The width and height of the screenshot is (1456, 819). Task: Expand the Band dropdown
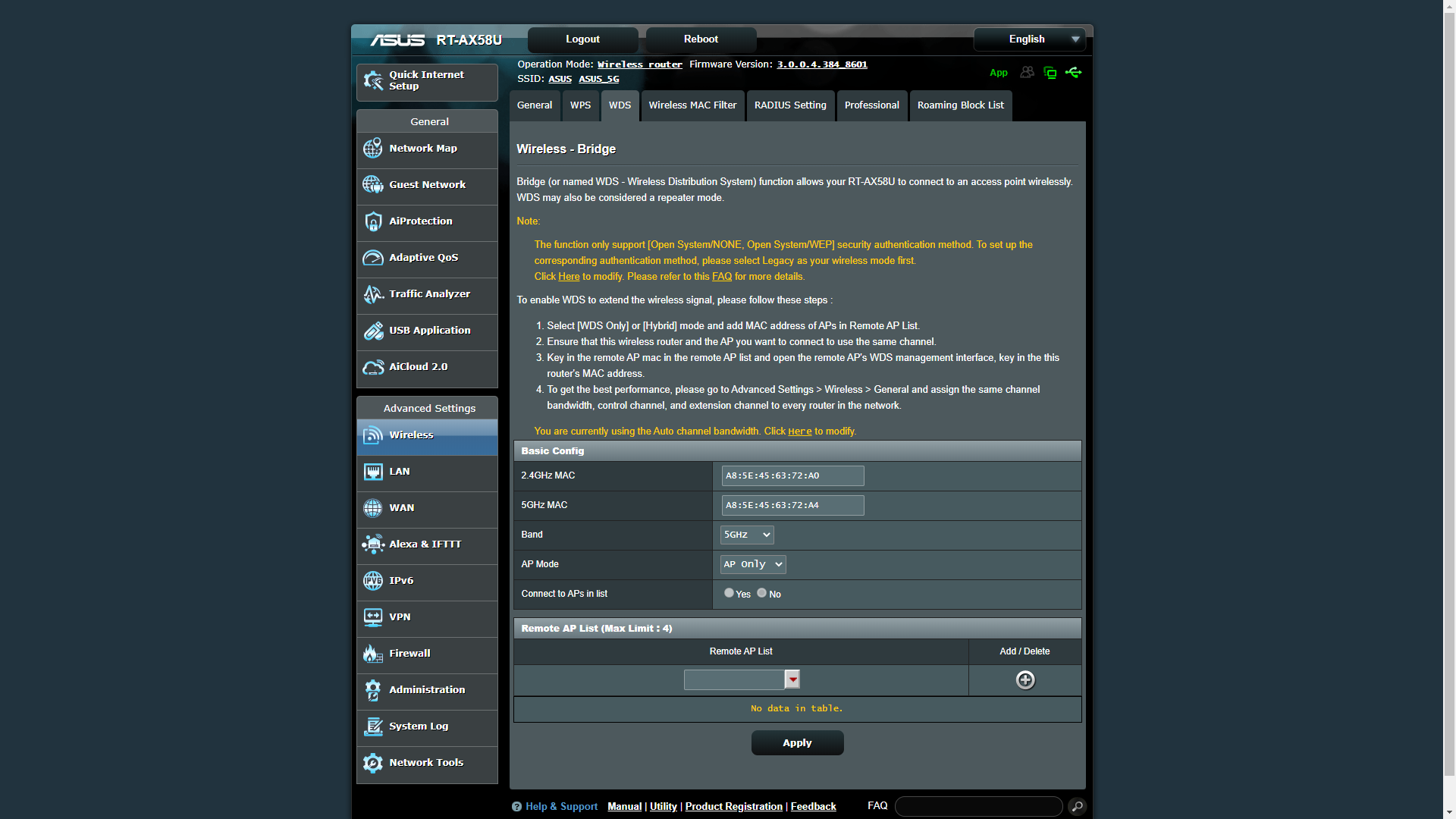point(747,535)
